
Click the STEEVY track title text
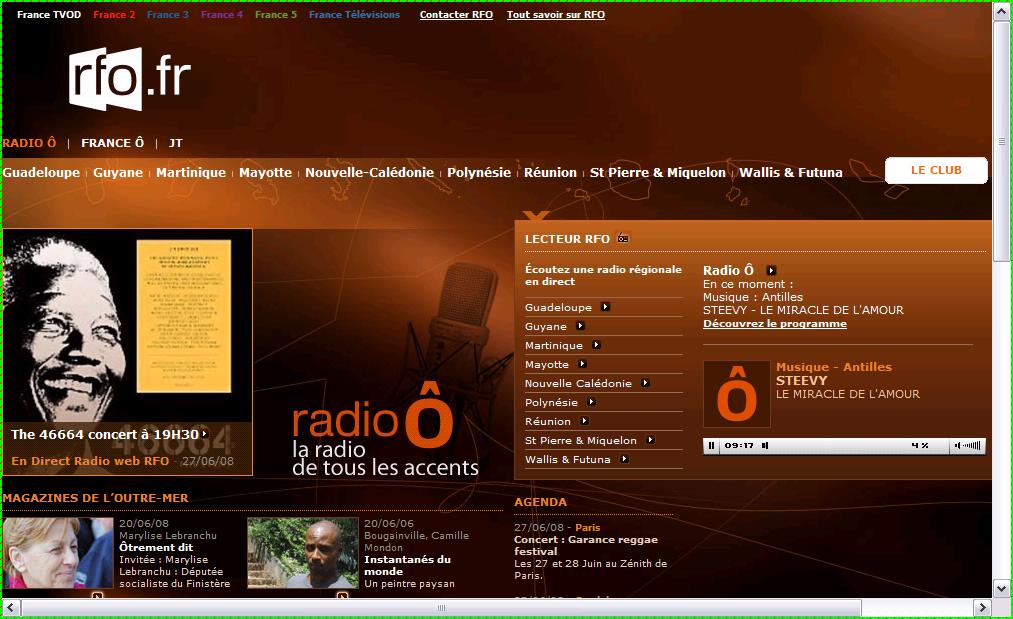802,381
